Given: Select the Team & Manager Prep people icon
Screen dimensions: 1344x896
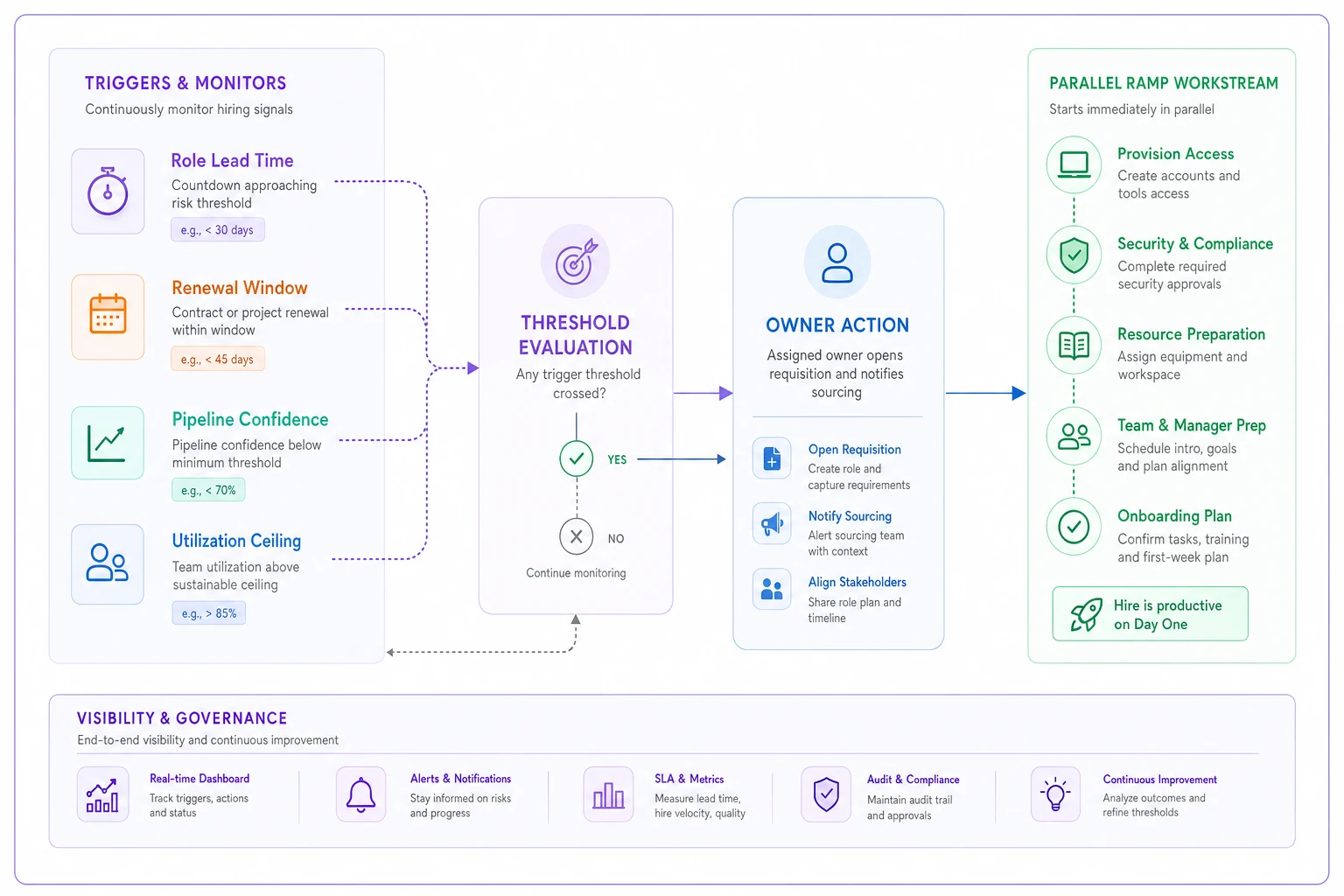Looking at the screenshot, I should pyautogui.click(x=1074, y=436).
